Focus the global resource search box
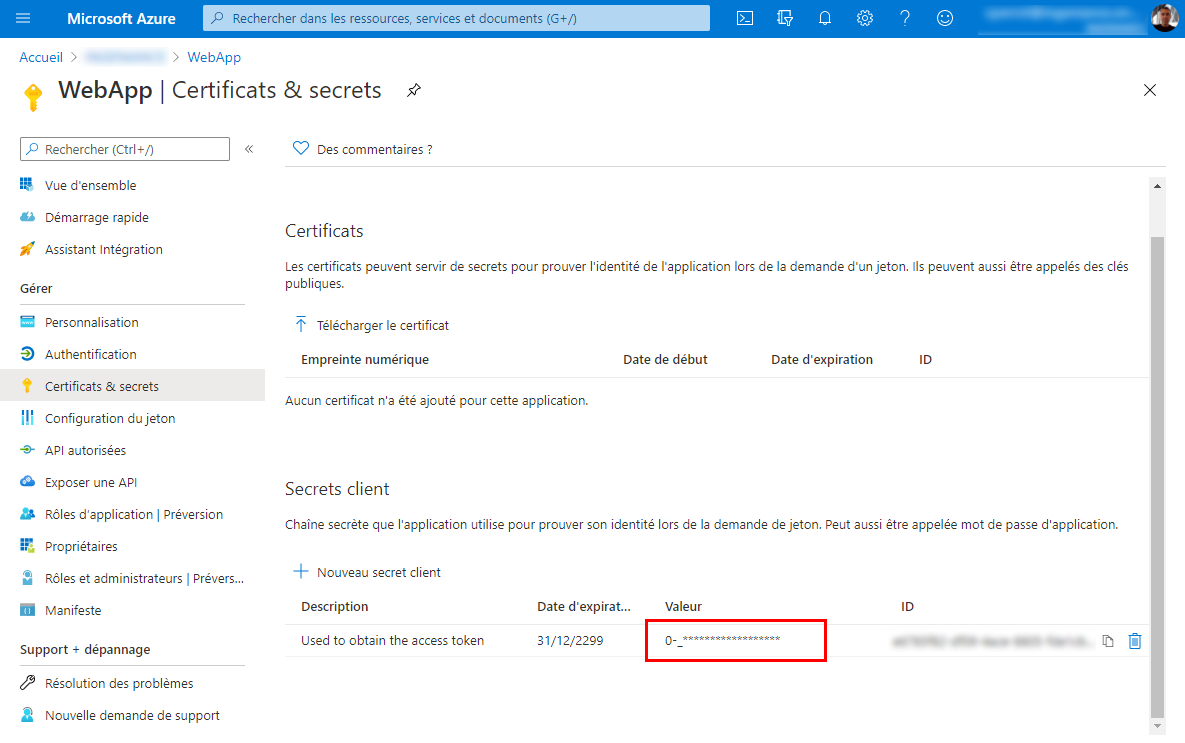 (x=456, y=18)
